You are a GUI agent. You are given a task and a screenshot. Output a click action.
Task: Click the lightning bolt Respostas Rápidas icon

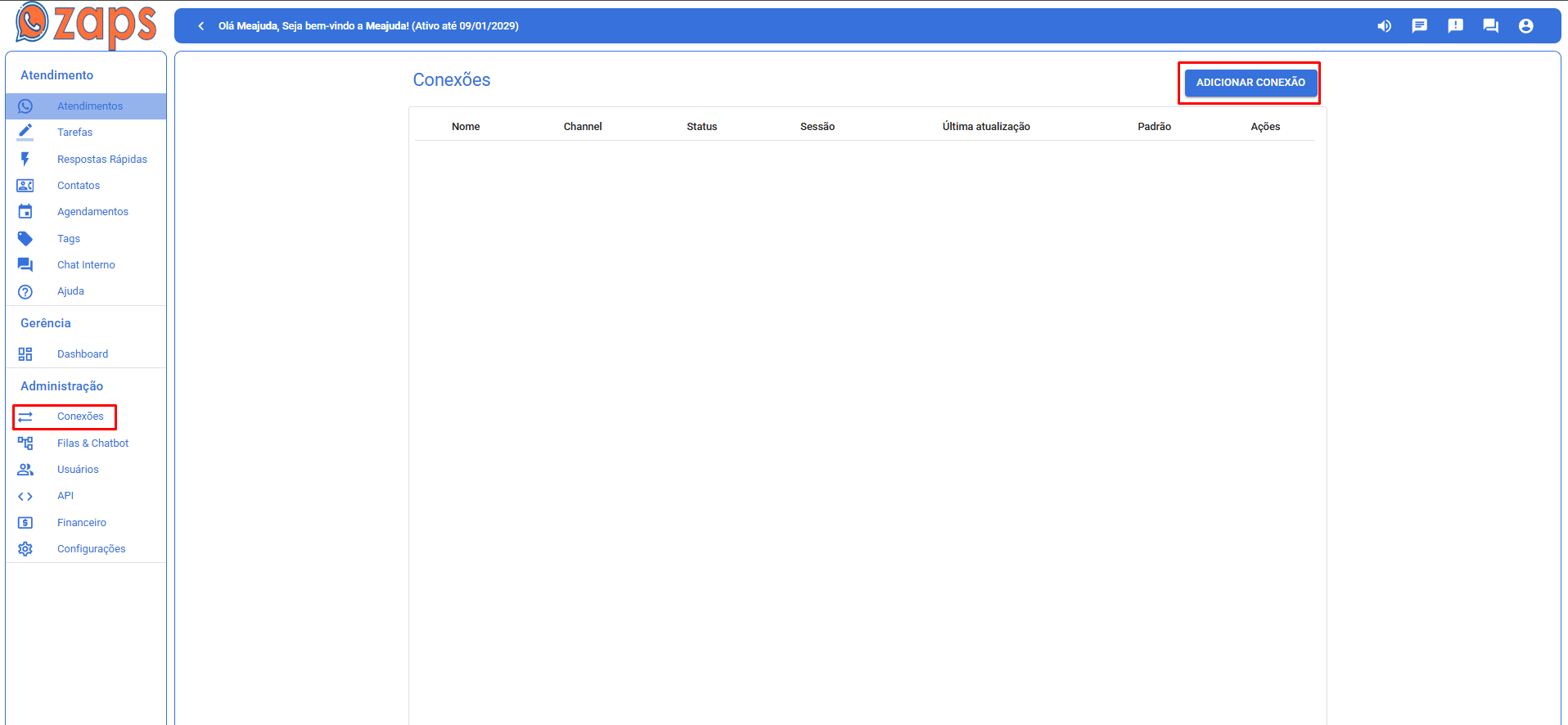click(25, 159)
